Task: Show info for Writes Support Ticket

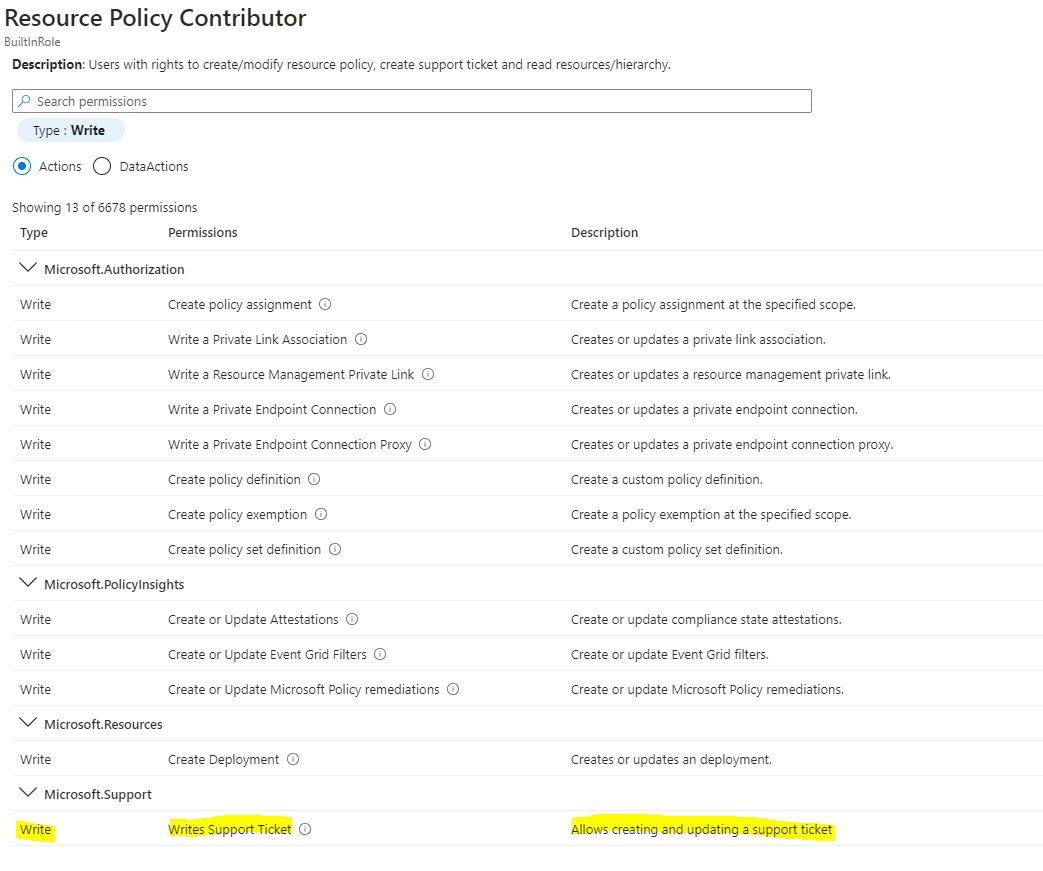Action: click(x=305, y=829)
